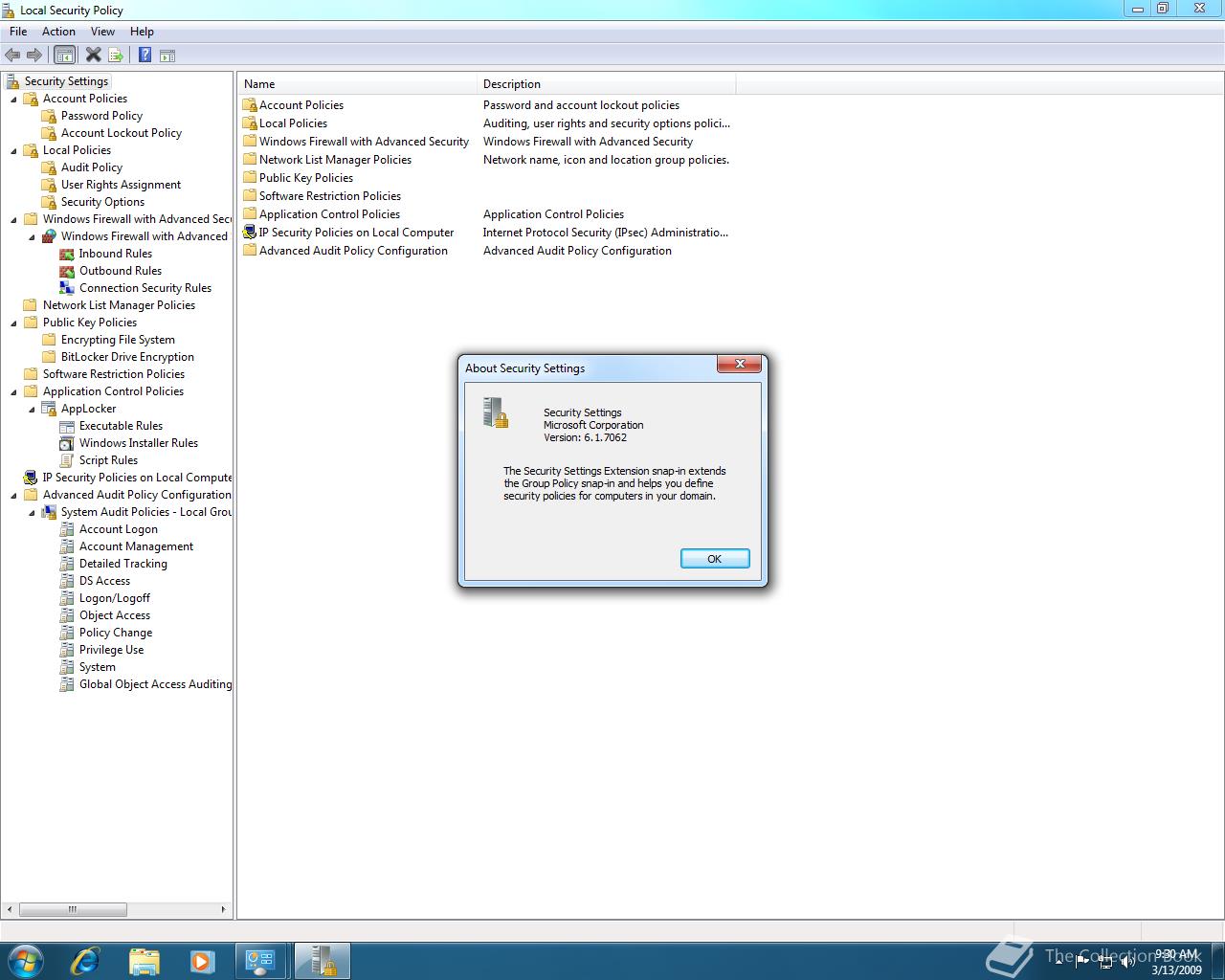
Task: Click the Inbound Rules icon
Action: [67, 254]
